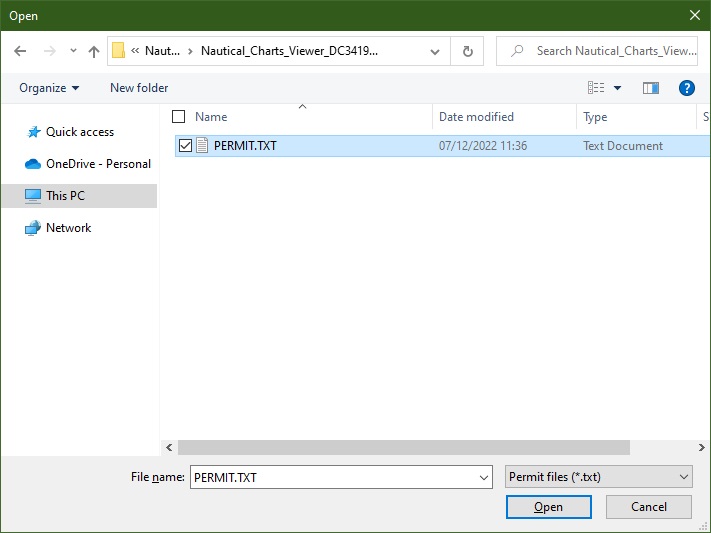
Task: Open the view options dropdown arrow
Action: 617,88
